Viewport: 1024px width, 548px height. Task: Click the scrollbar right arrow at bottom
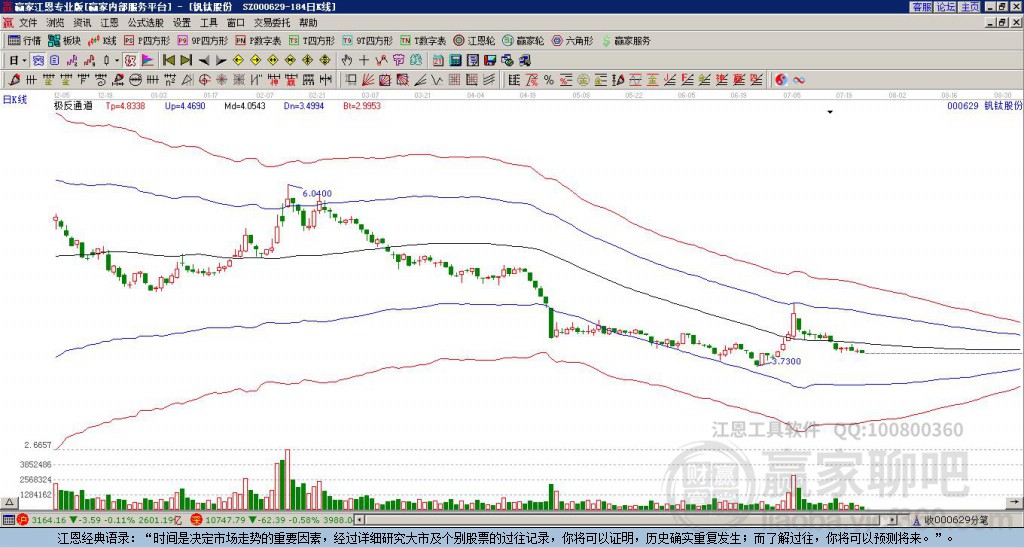coord(892,520)
